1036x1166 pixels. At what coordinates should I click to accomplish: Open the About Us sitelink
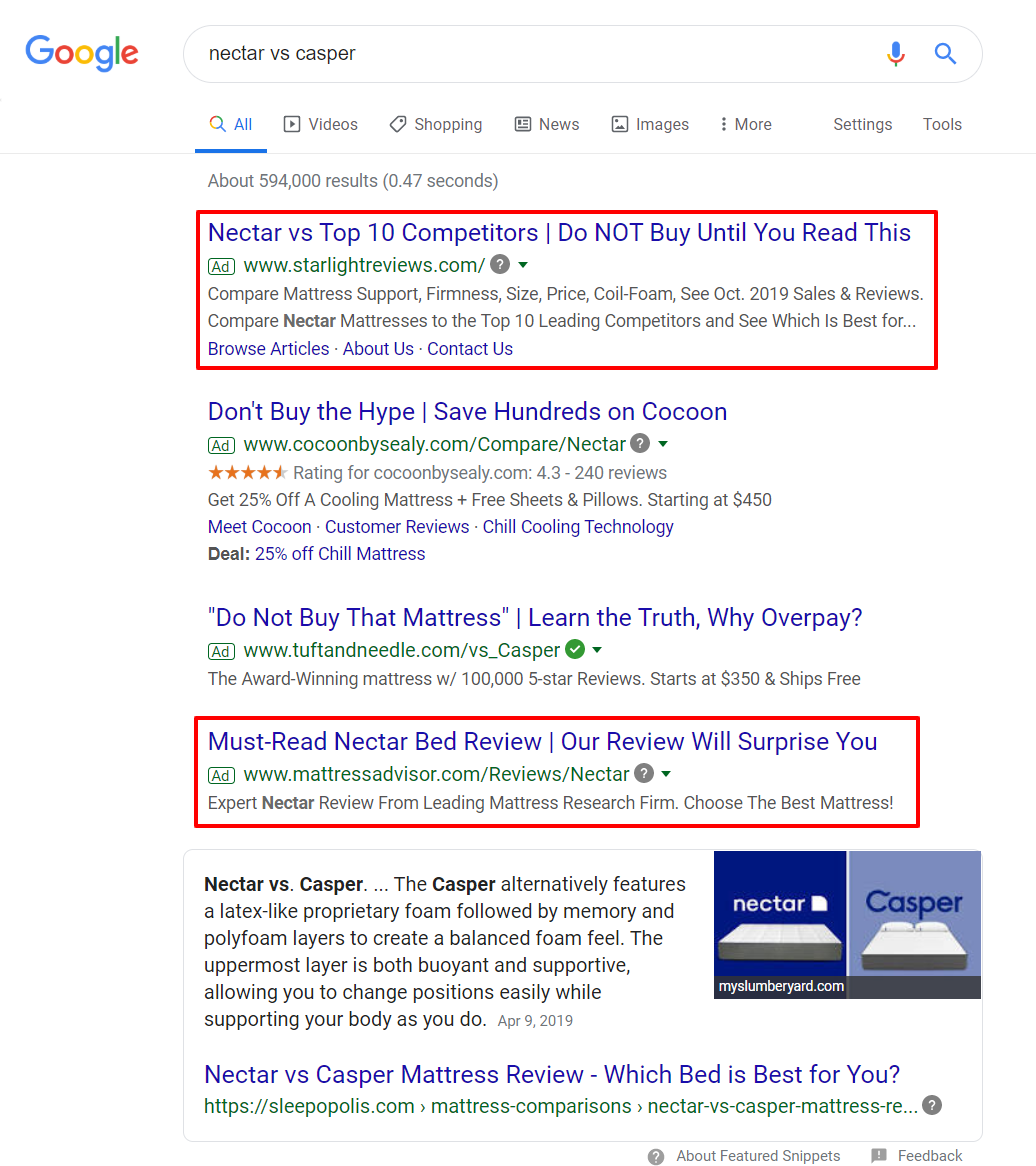pyautogui.click(x=378, y=349)
